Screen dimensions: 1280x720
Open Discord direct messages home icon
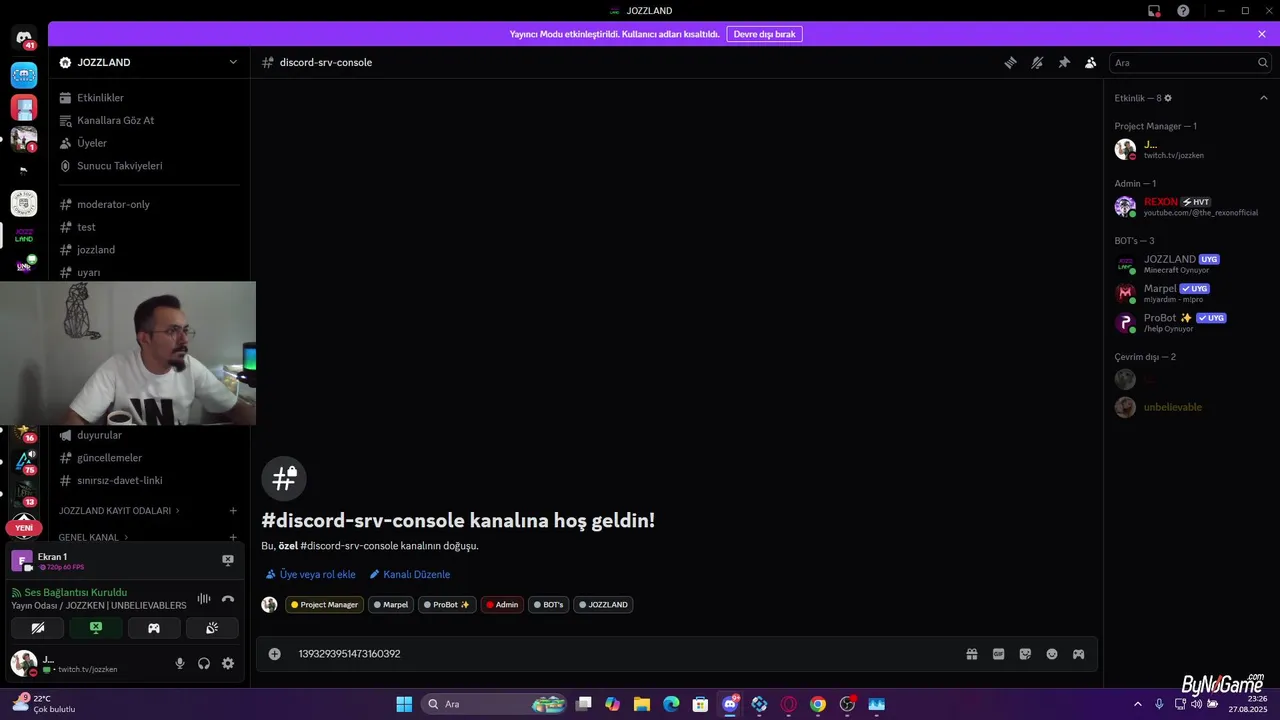click(x=24, y=39)
